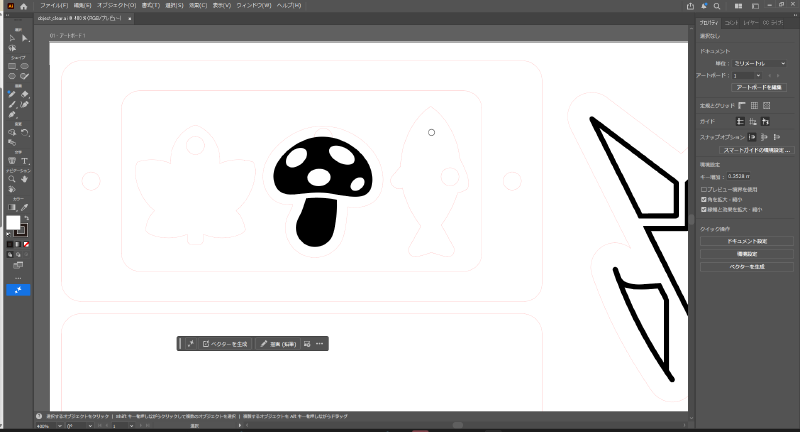Click ベクターを生成 in the Properties panel

[x=747, y=267]
